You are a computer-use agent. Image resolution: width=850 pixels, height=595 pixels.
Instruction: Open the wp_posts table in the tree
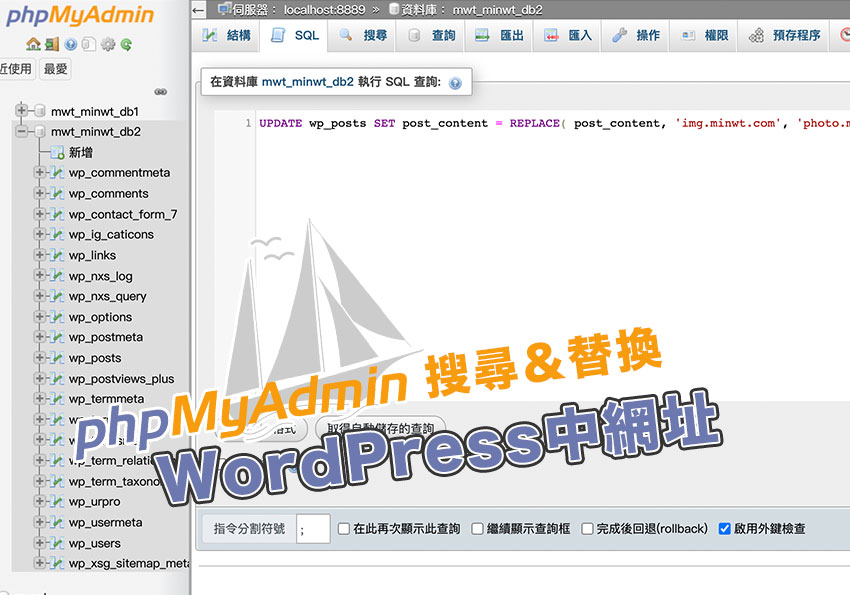coord(95,358)
